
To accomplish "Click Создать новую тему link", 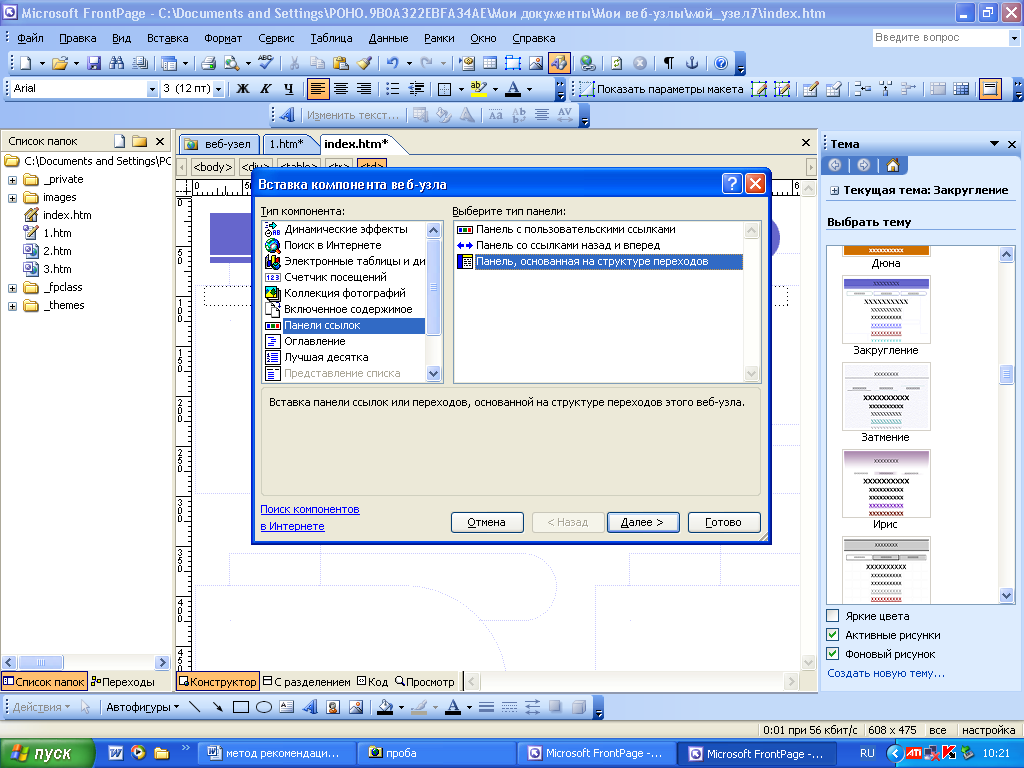I will click(x=886, y=673).
